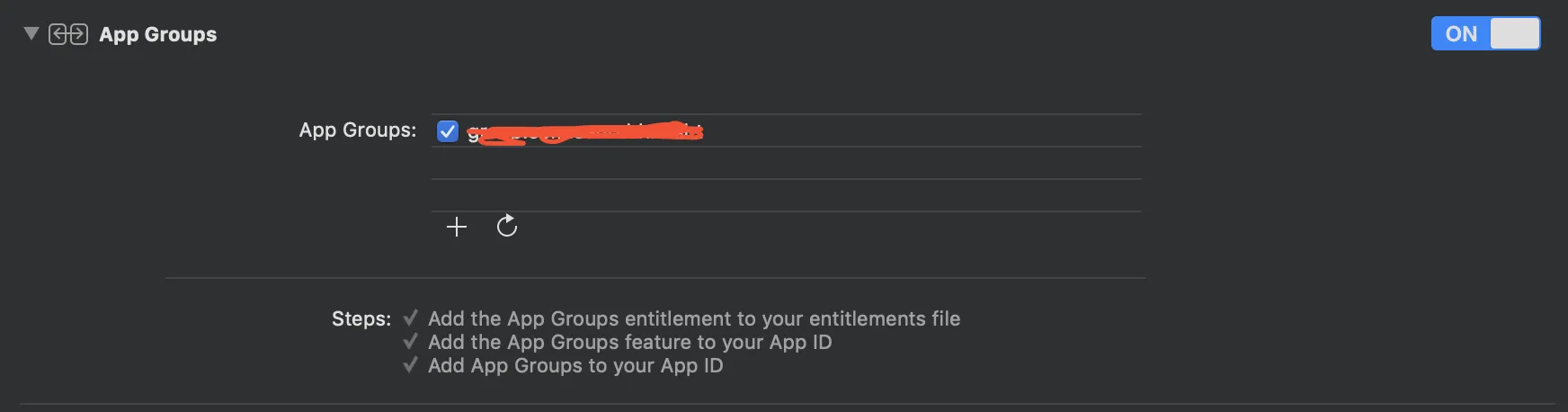Click the second empty app groups row
1568x412 pixels.
[786, 164]
